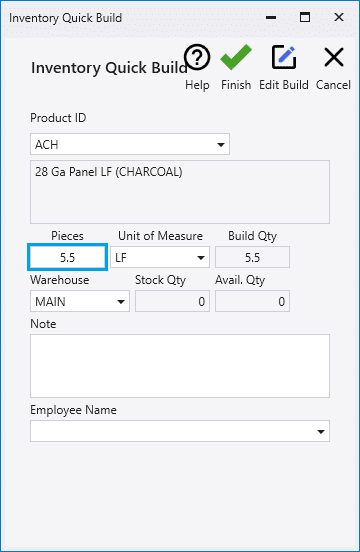This screenshot has width=360, height=552.
Task: Click the green Finish checkmark icon
Action: (236, 57)
